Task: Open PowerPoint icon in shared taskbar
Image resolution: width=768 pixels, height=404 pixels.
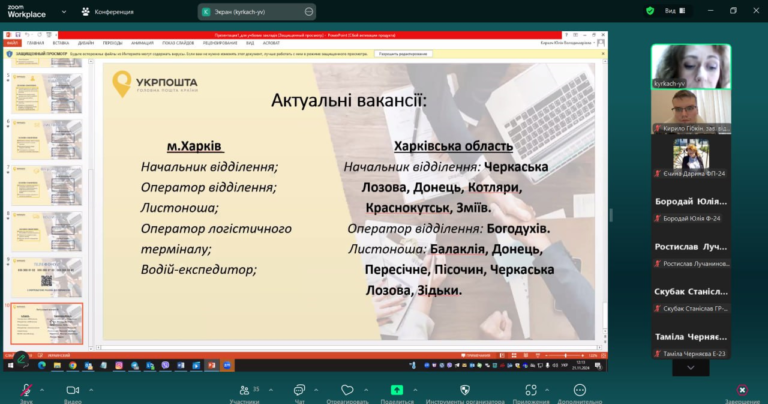Action: point(212,365)
